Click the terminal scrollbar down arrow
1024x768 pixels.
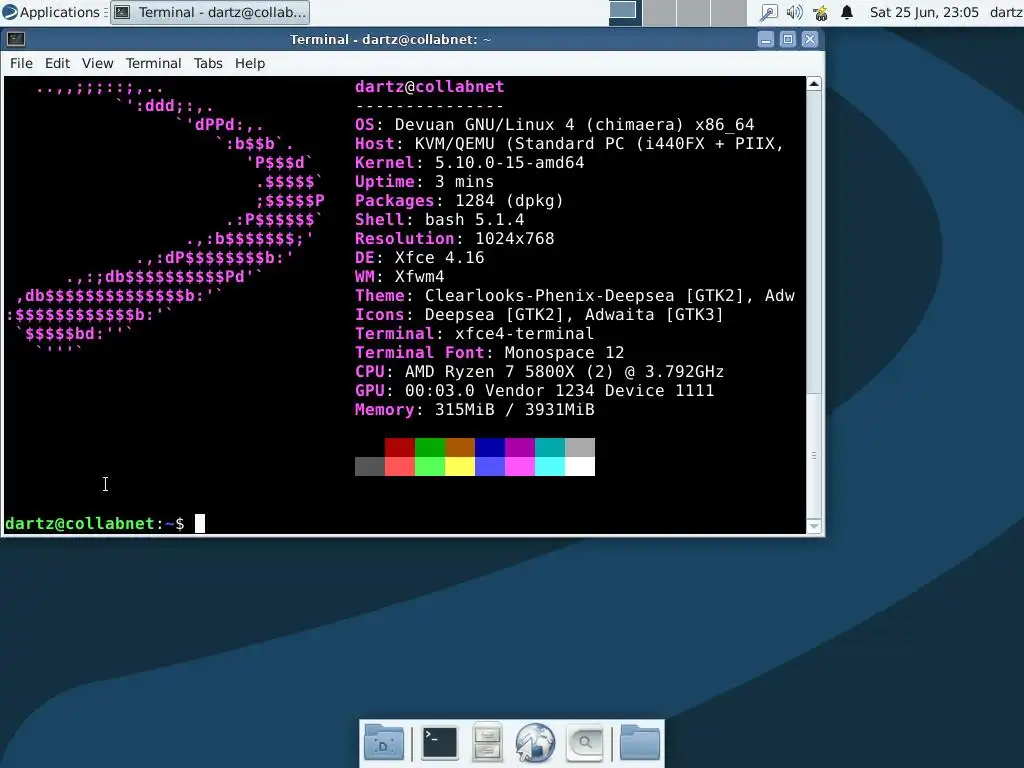[814, 526]
